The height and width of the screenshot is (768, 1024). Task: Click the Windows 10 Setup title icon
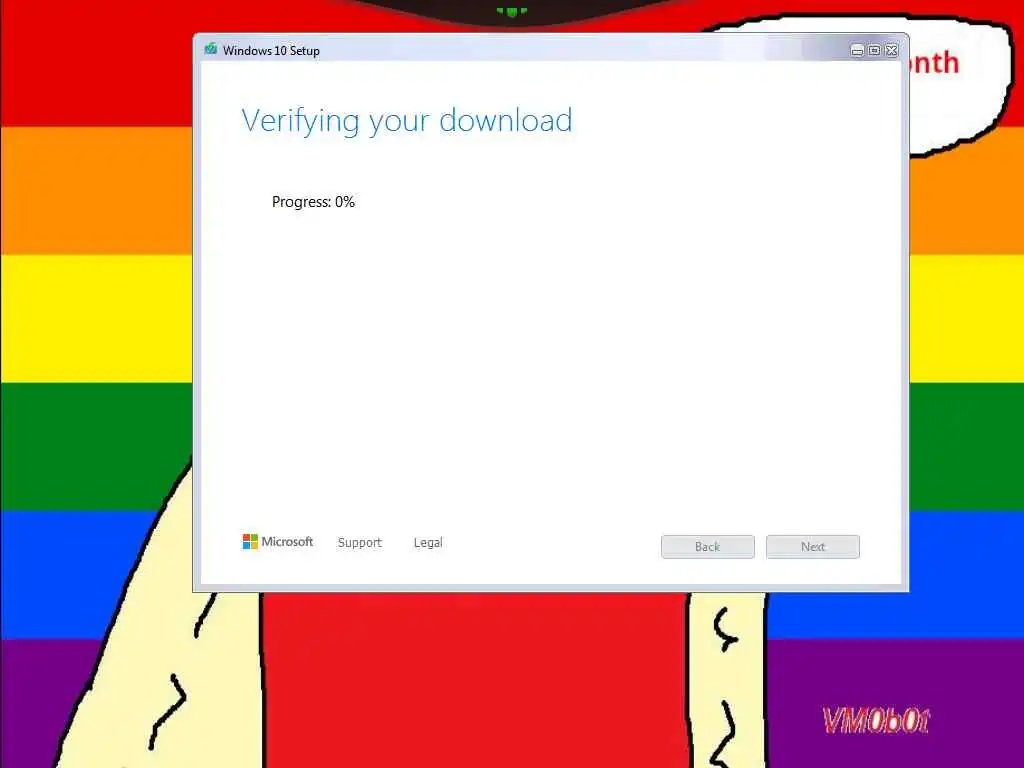210,50
